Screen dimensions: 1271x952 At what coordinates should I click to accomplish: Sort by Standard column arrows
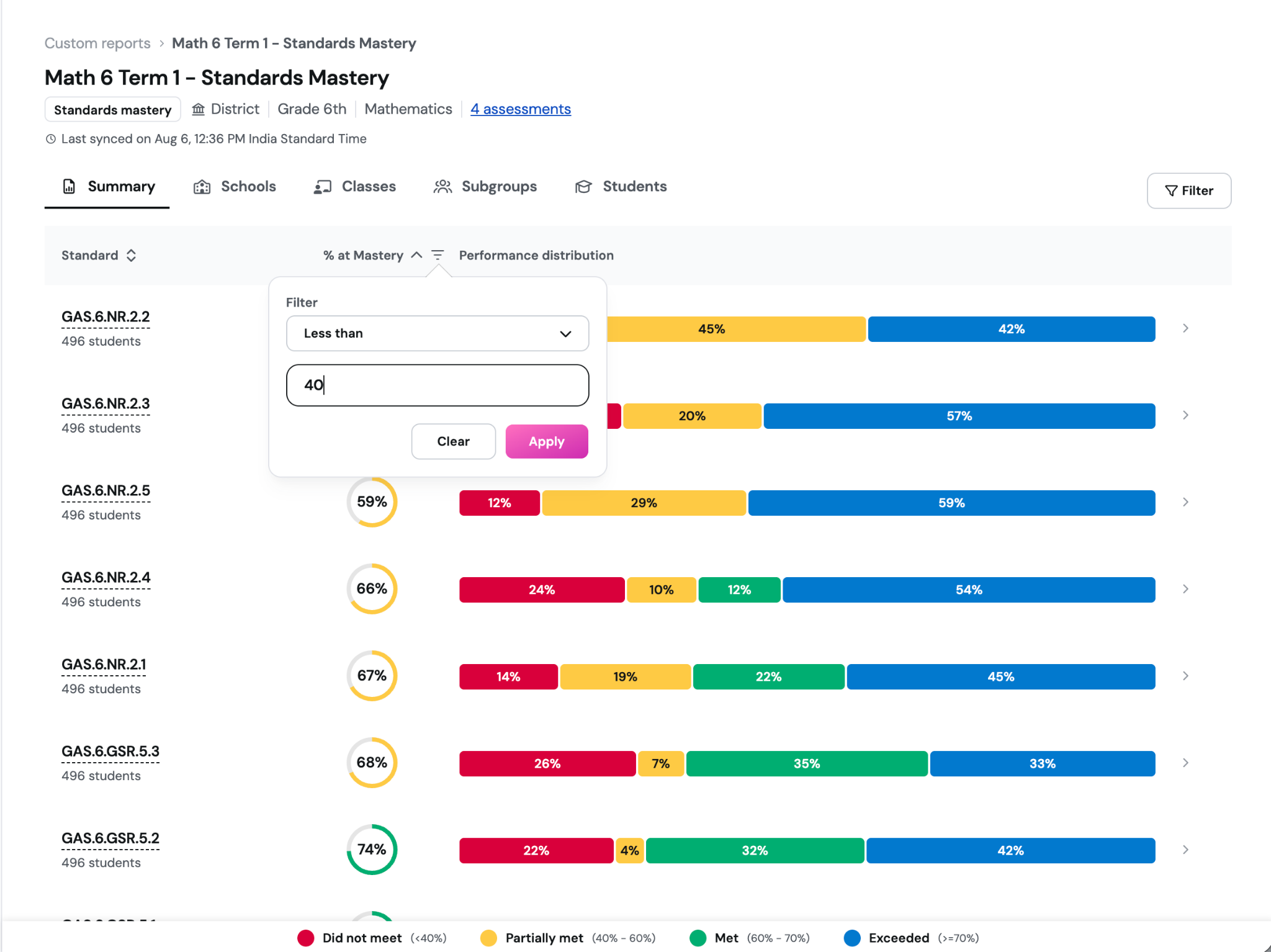tap(131, 255)
